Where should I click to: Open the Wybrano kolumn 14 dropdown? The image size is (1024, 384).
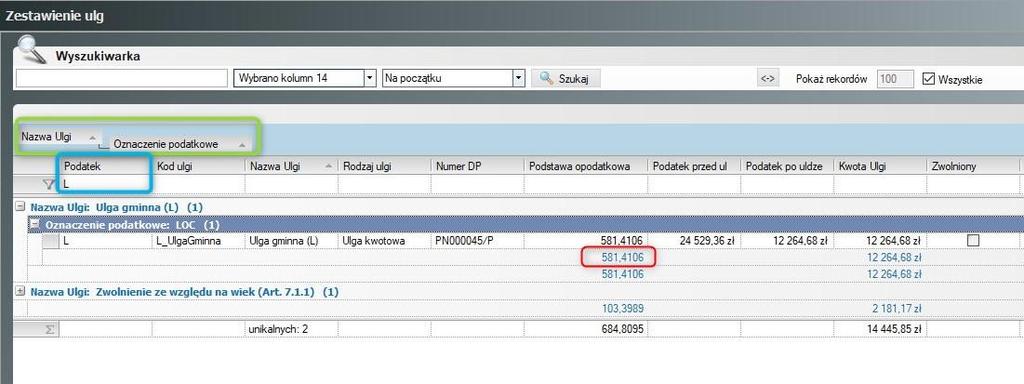click(x=370, y=78)
